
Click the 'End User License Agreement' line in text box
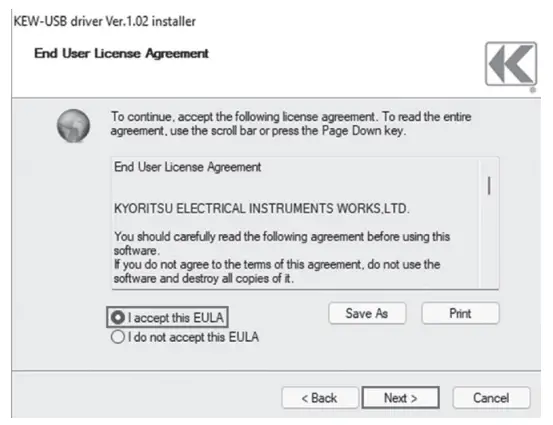coord(187,167)
